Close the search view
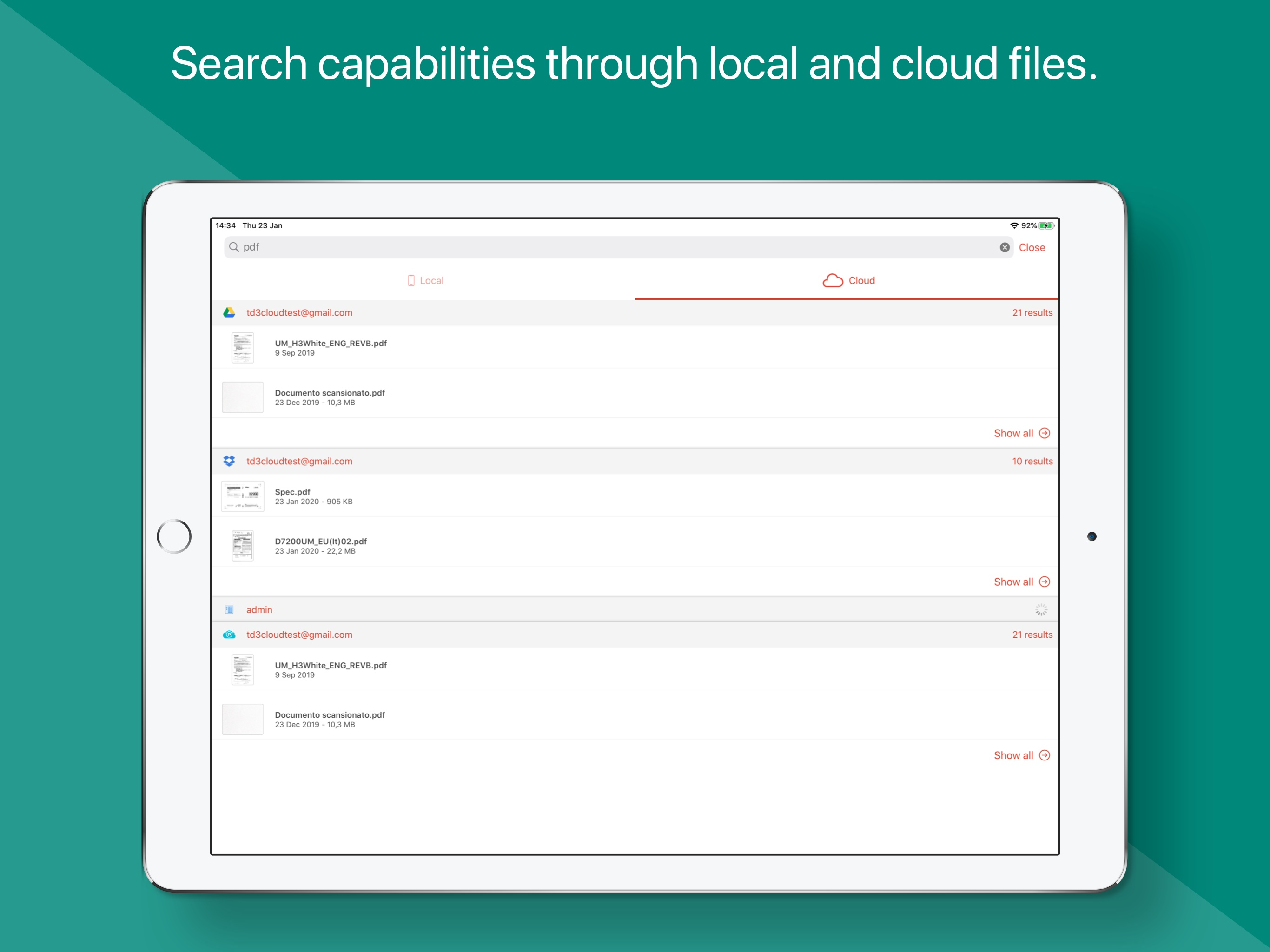The height and width of the screenshot is (952, 1270). (1031, 247)
